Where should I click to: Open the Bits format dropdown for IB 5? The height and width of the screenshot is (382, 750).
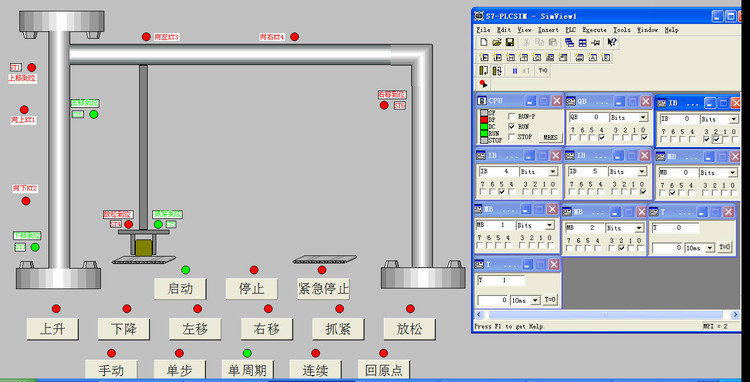click(642, 171)
